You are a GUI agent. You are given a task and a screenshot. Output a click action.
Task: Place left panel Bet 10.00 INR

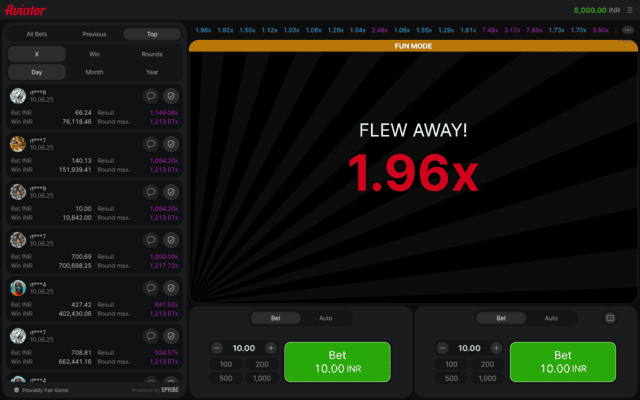[337, 362]
